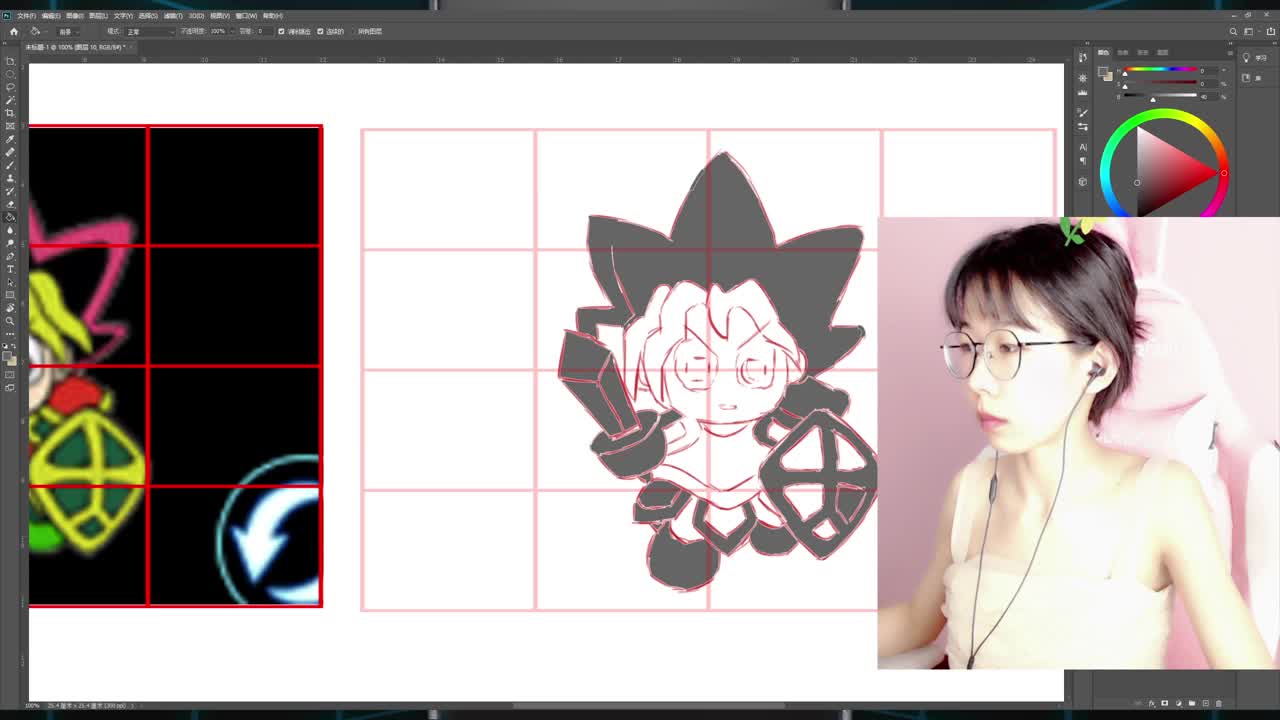Open the 模式 blend mode dropdown

[x=150, y=31]
